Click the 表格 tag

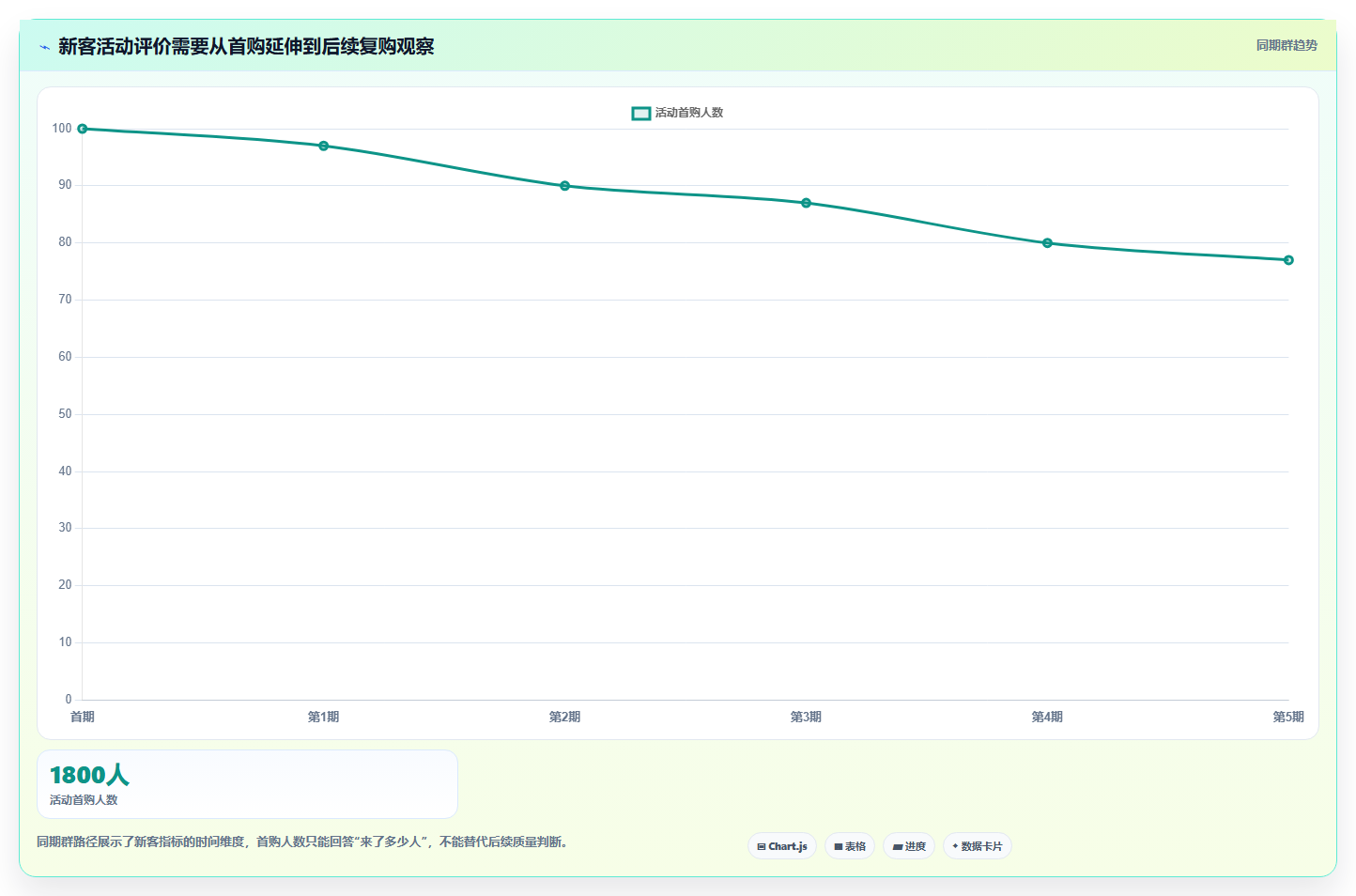tap(850, 846)
